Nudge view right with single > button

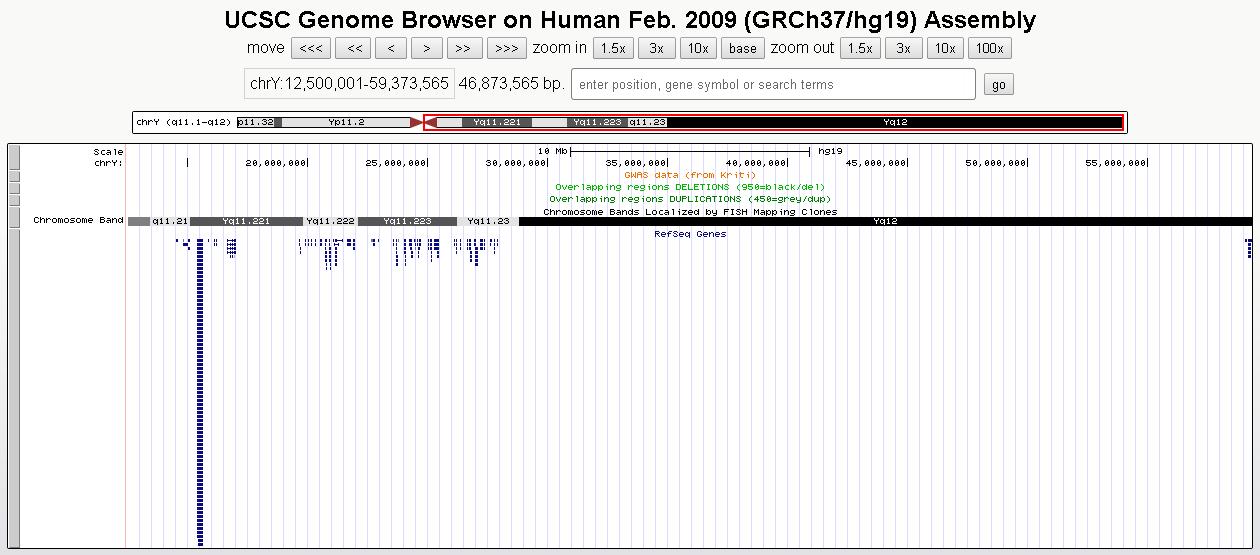coord(427,48)
